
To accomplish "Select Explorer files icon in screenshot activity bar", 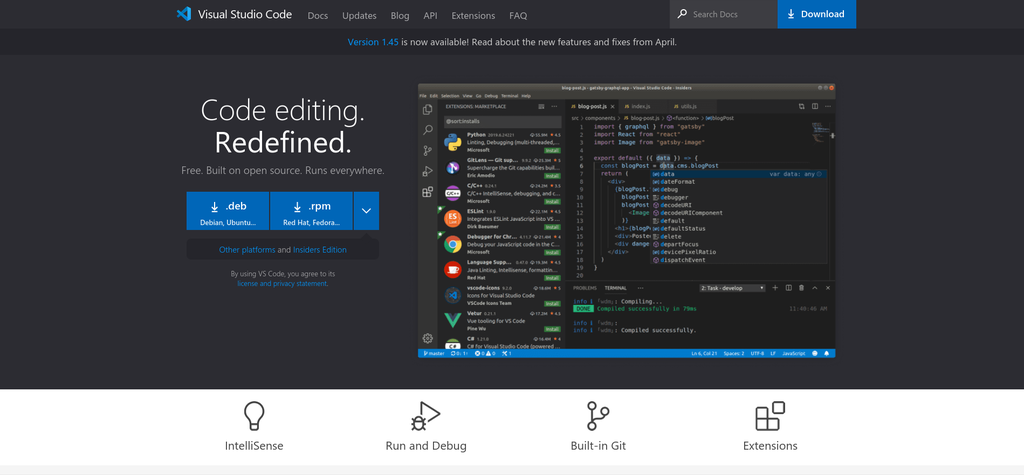I will coord(428,110).
